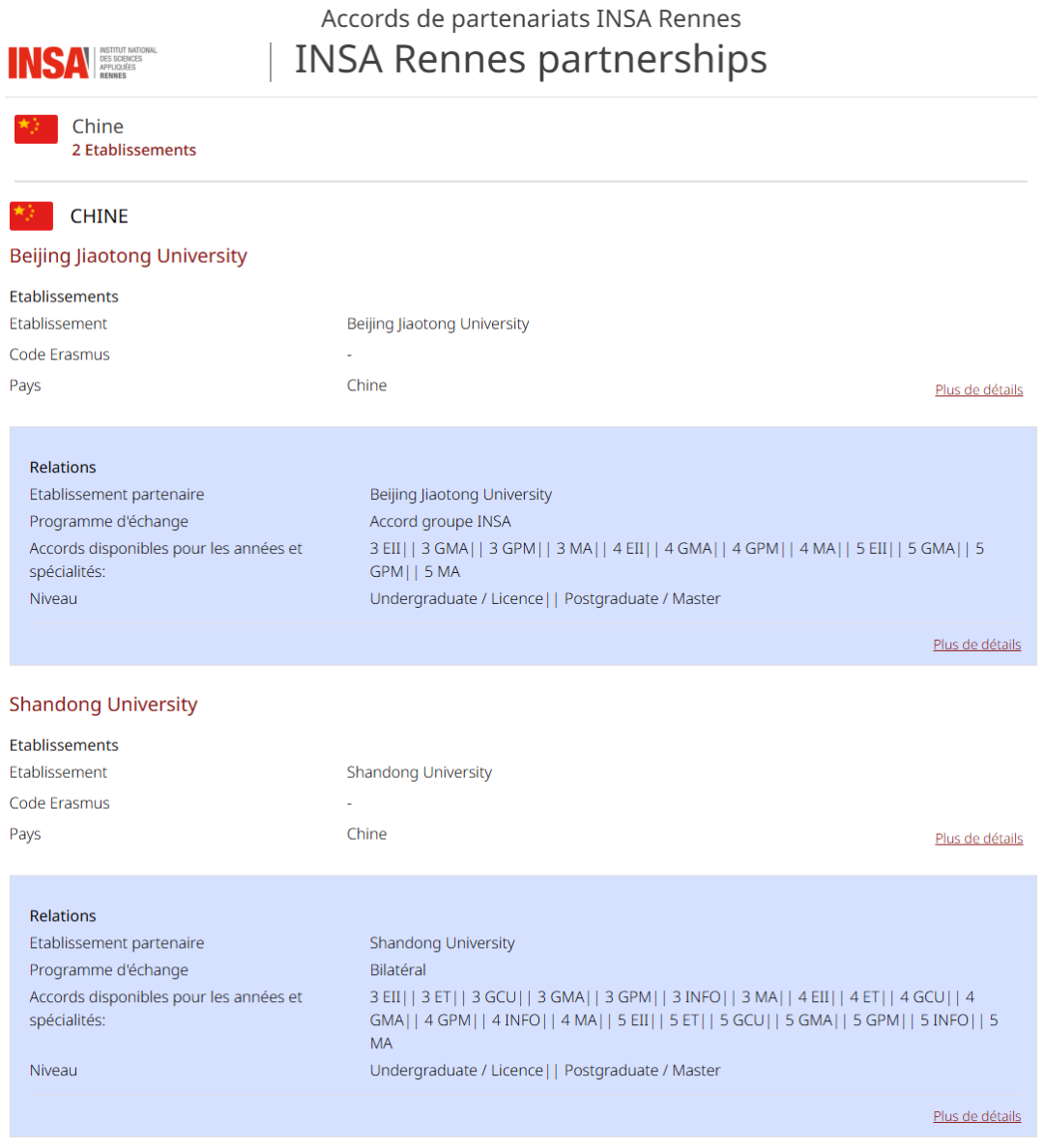Click the "2 Etablissements" count text
This screenshot has width=1044, height=1148.
click(x=133, y=150)
